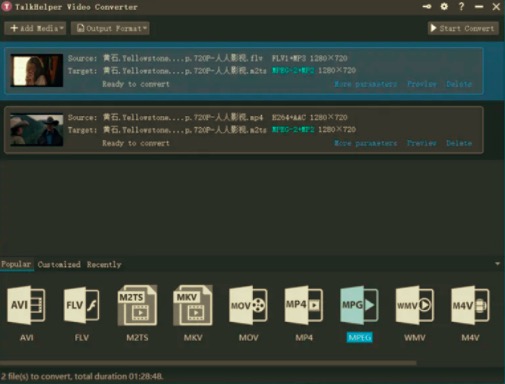Close the TalkHelper Video Converter window
The width and height of the screenshot is (505, 384).
click(x=496, y=6)
